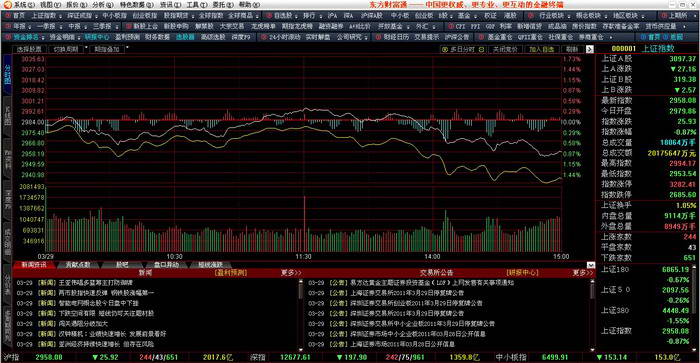Click the red icon beside 年报
The height and width of the screenshot is (363, 700).
(x=8, y=26)
